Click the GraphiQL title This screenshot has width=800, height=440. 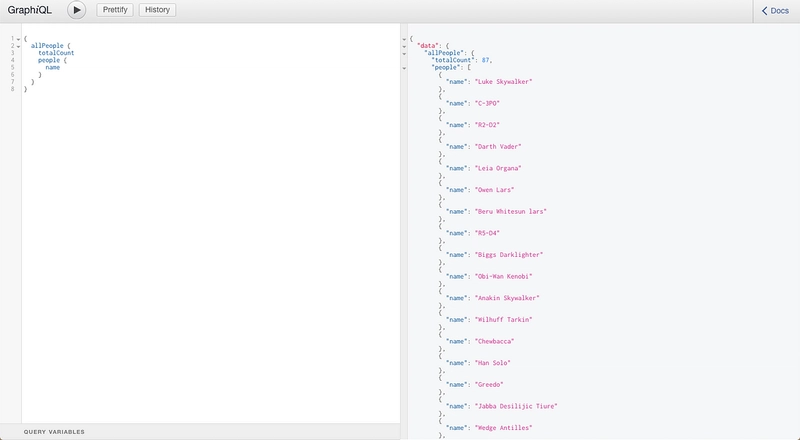30,10
